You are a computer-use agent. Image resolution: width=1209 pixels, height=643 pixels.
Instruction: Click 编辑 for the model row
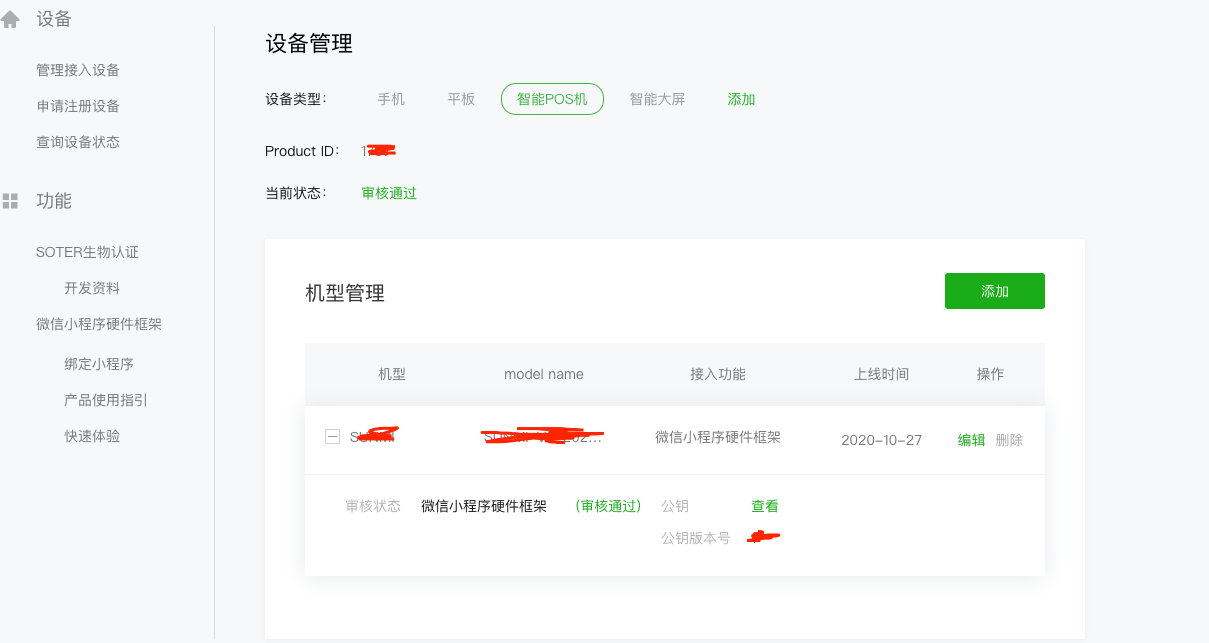(971, 439)
